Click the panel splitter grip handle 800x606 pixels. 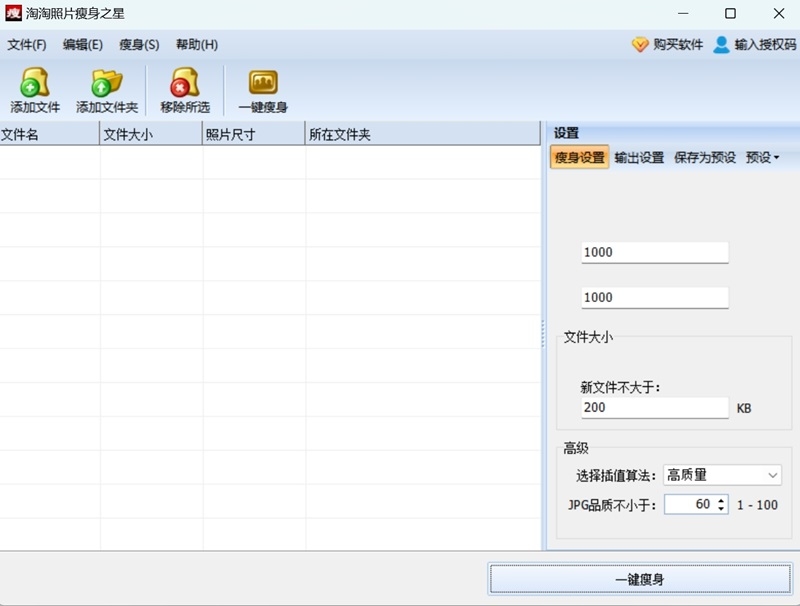[x=543, y=335]
